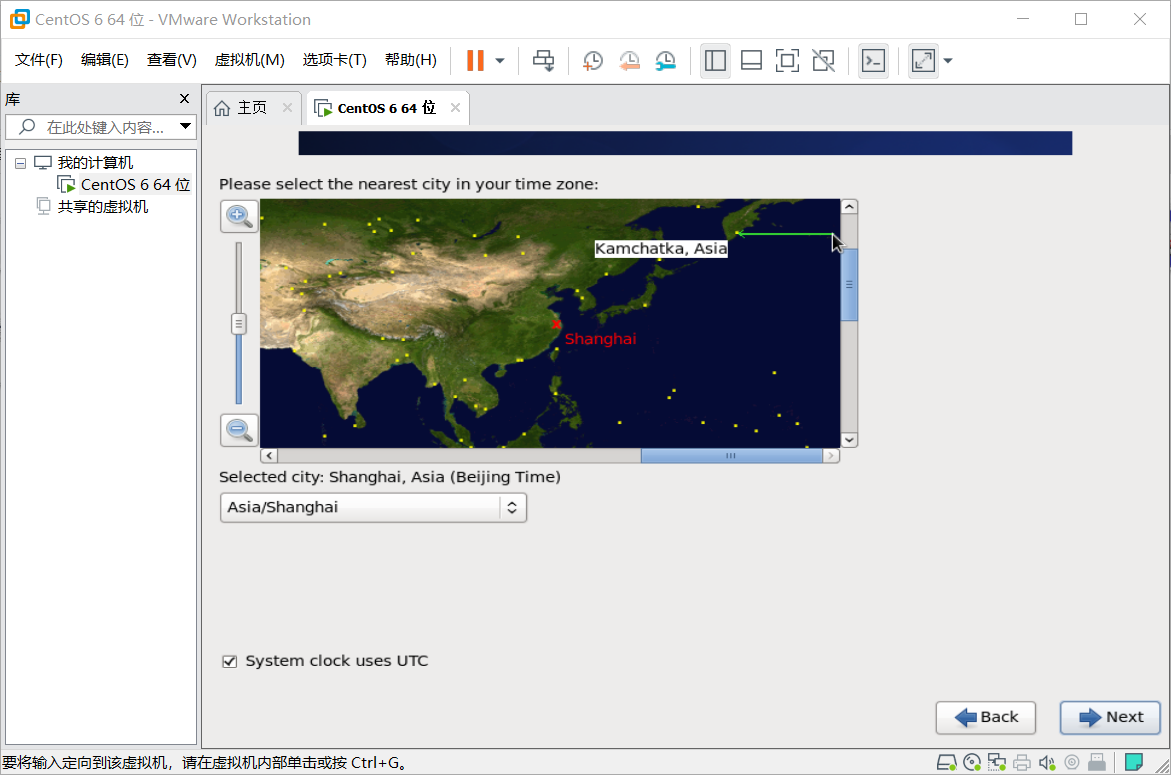
Task: Select 我的计算机 in the library tree
Action: point(96,163)
